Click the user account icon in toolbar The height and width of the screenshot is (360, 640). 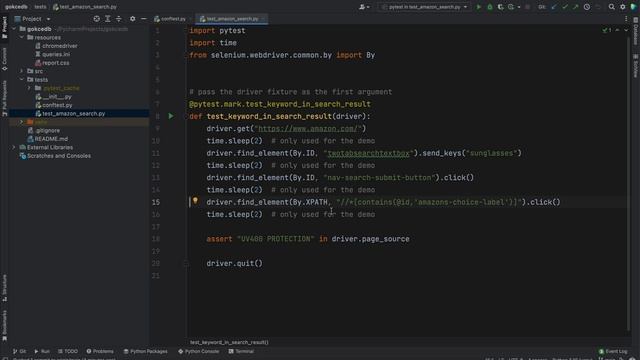point(363,7)
